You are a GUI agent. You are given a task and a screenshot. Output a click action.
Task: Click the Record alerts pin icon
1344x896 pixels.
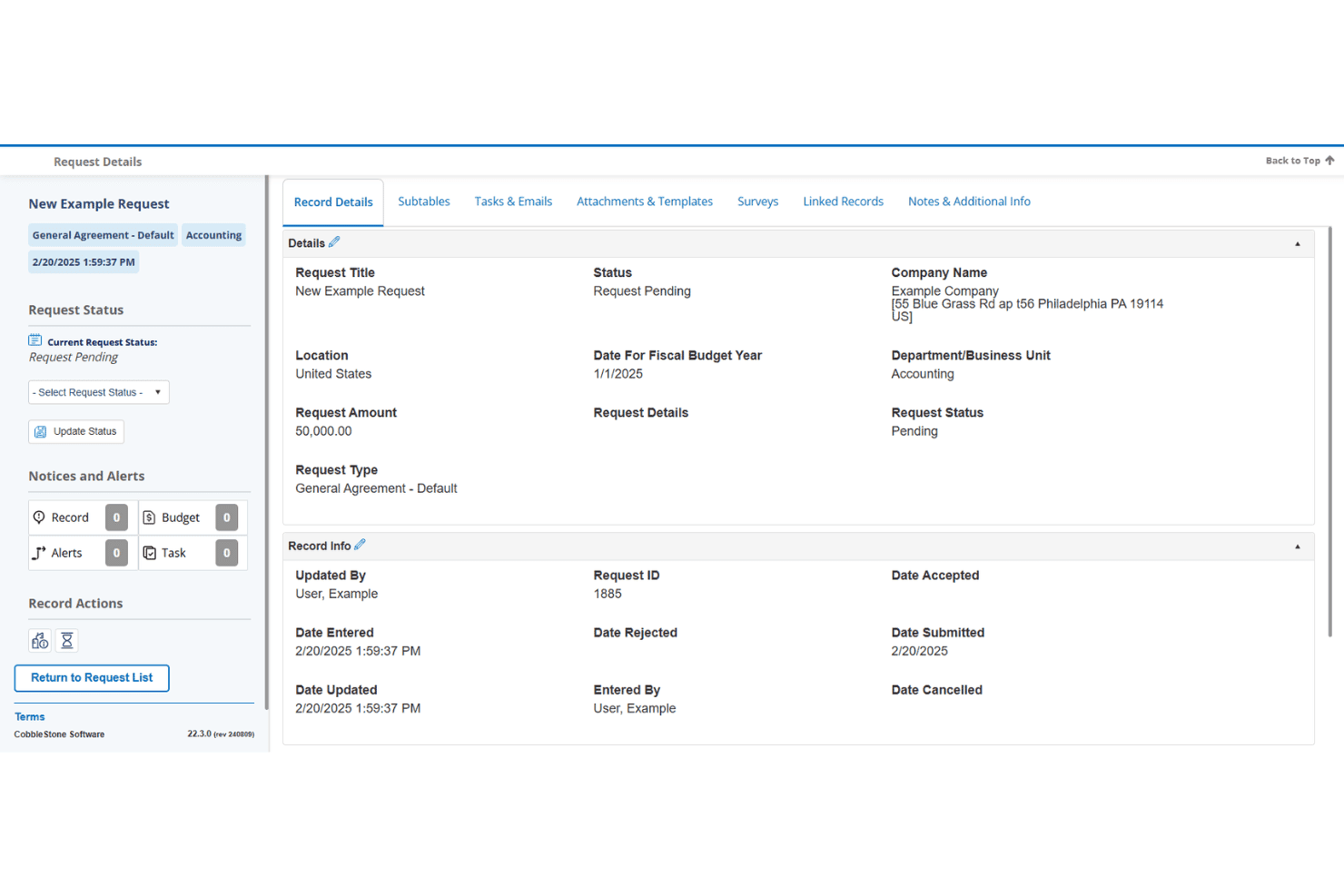coord(39,517)
